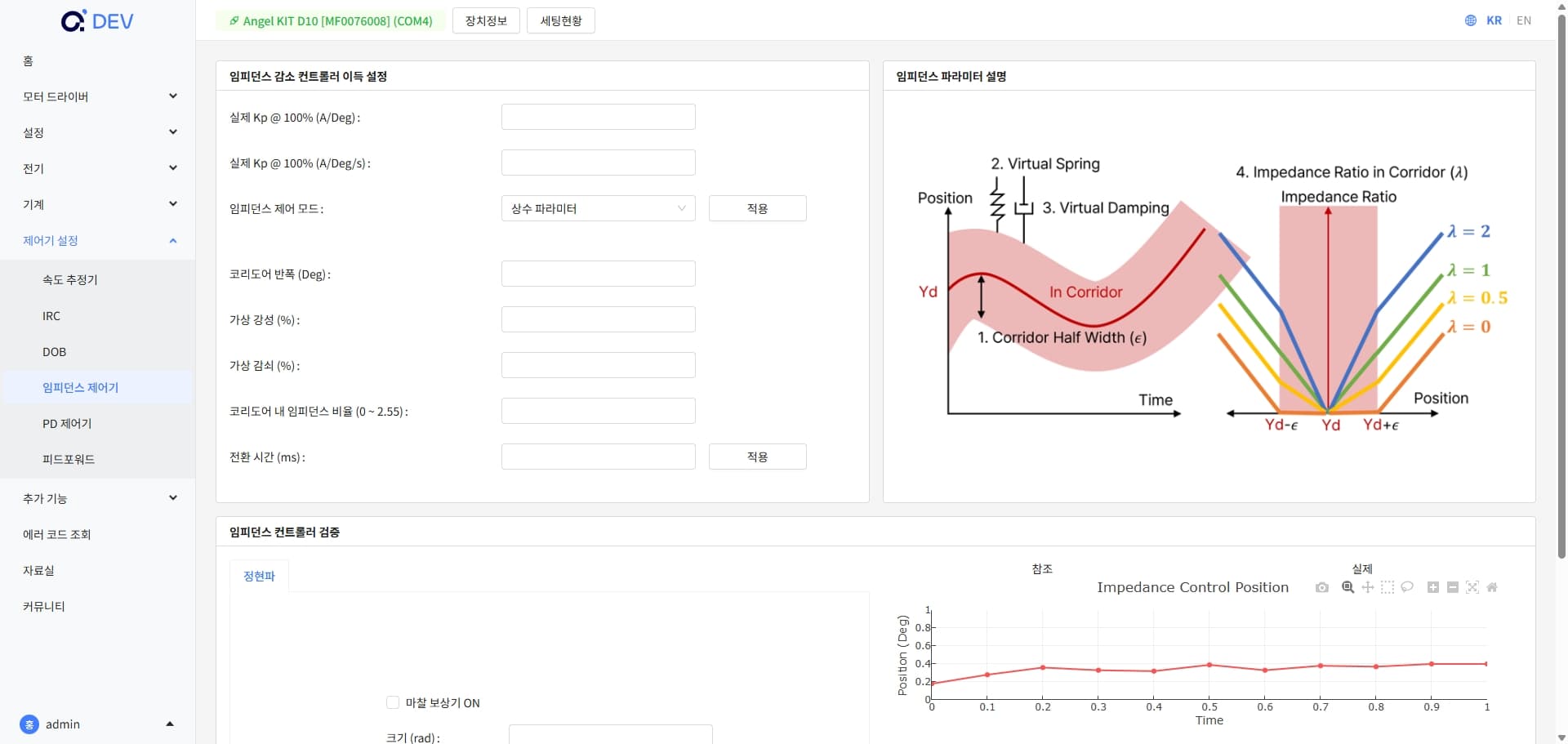
Task: Select the 정현파 tab
Action: [x=260, y=576]
